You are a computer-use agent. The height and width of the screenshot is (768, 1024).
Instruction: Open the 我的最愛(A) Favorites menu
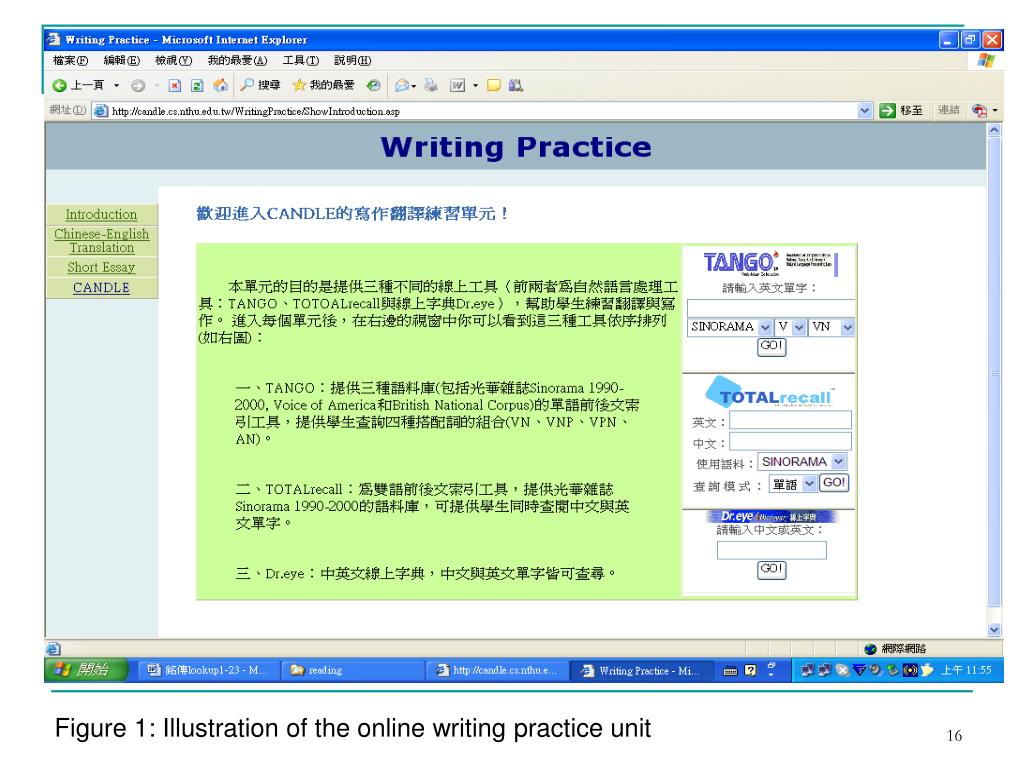[237, 61]
